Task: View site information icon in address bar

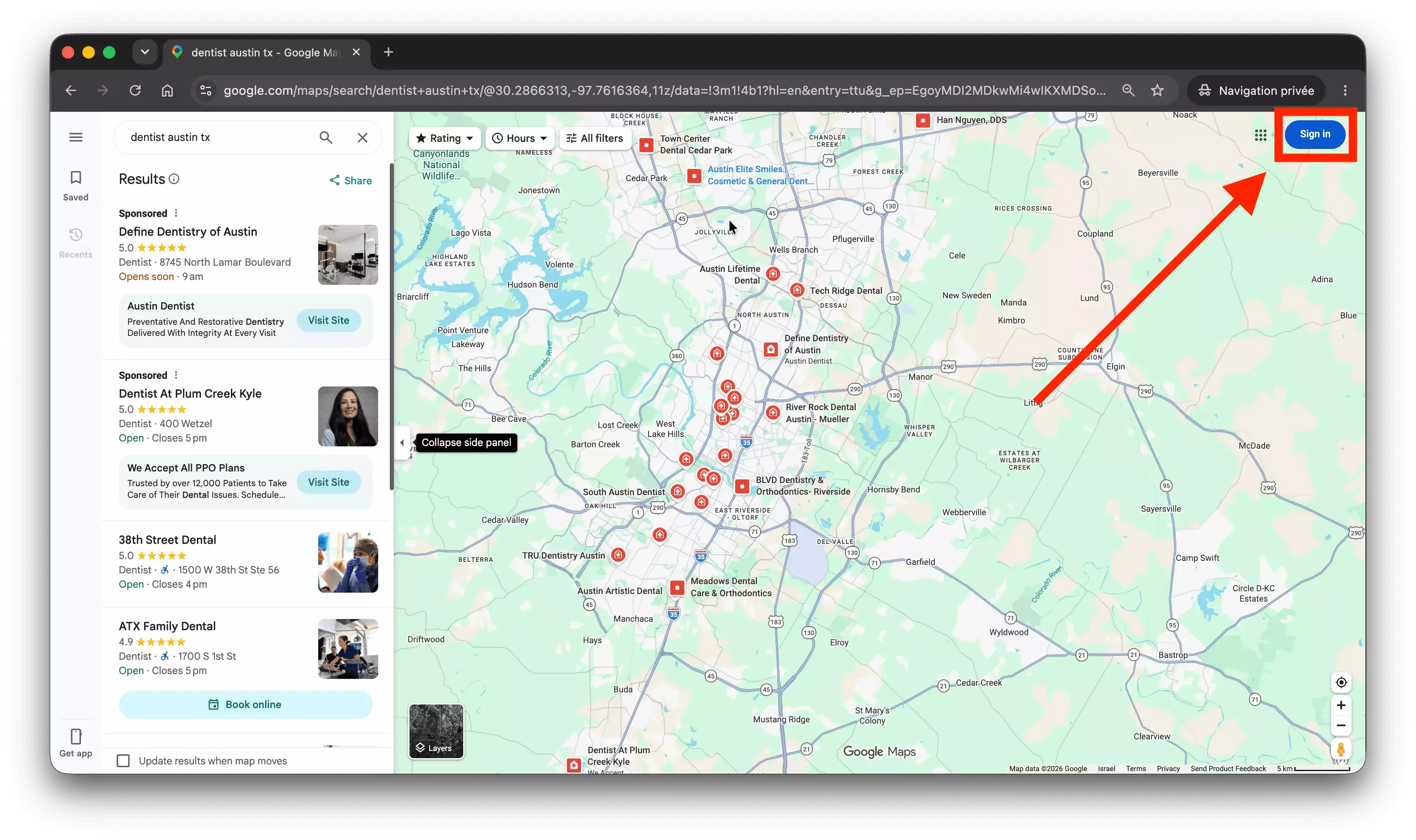Action: [206, 90]
